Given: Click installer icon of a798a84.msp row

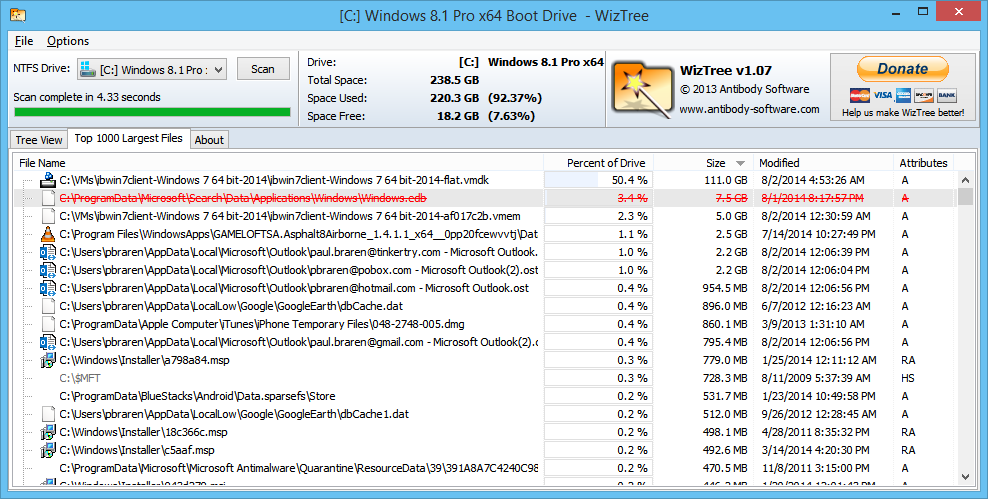Looking at the screenshot, I should tap(48, 360).
